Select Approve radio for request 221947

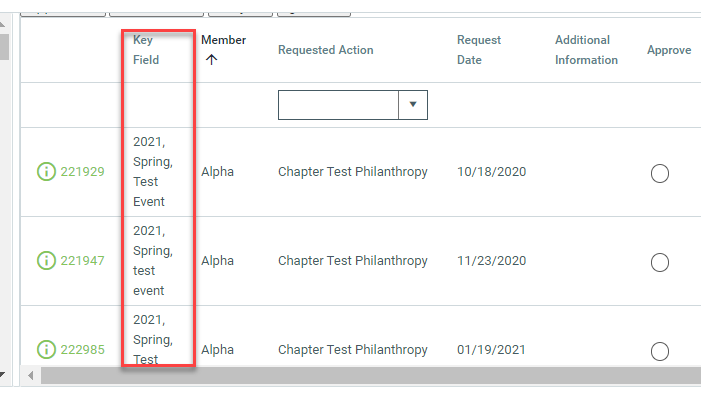click(660, 262)
